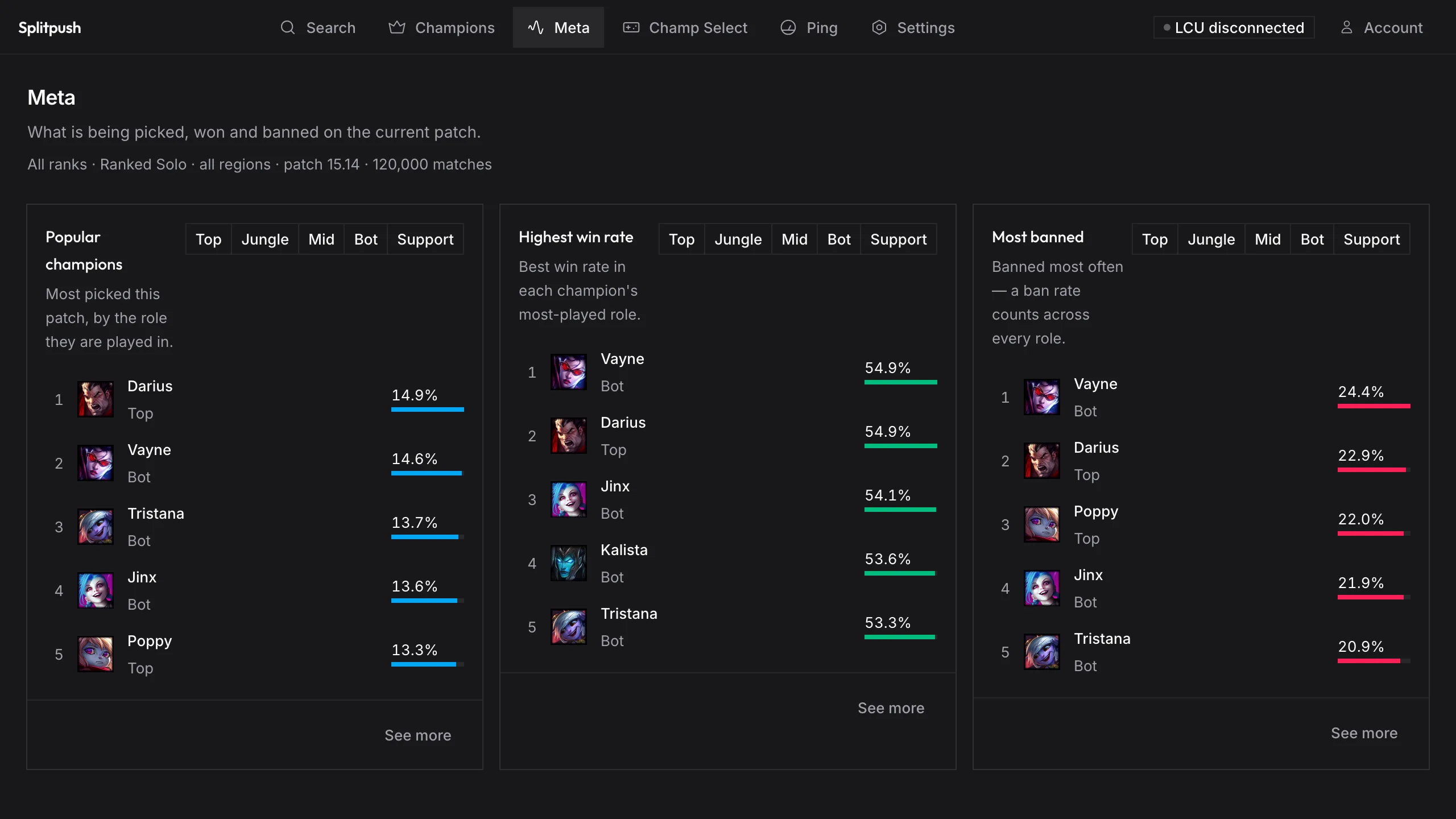See more Highest win rate champions
Viewport: 1456px width, 819px height.
pos(891,708)
